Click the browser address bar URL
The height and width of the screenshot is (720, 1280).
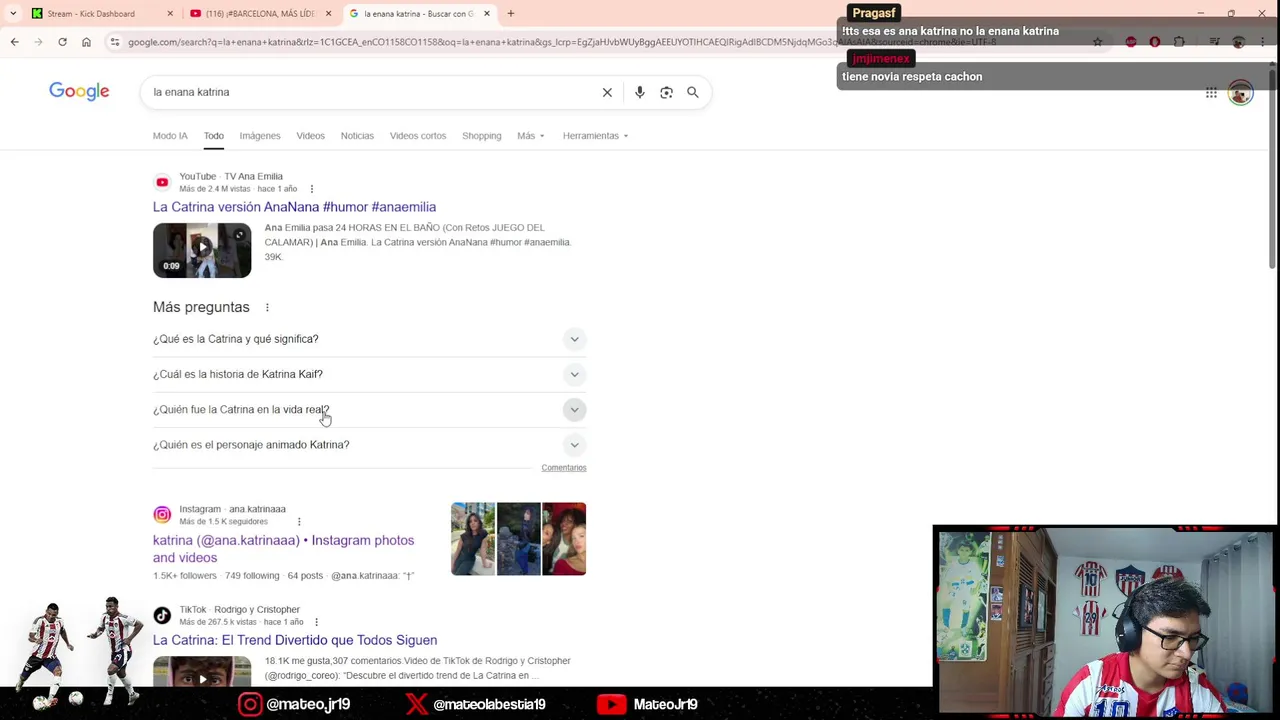pos(560,42)
